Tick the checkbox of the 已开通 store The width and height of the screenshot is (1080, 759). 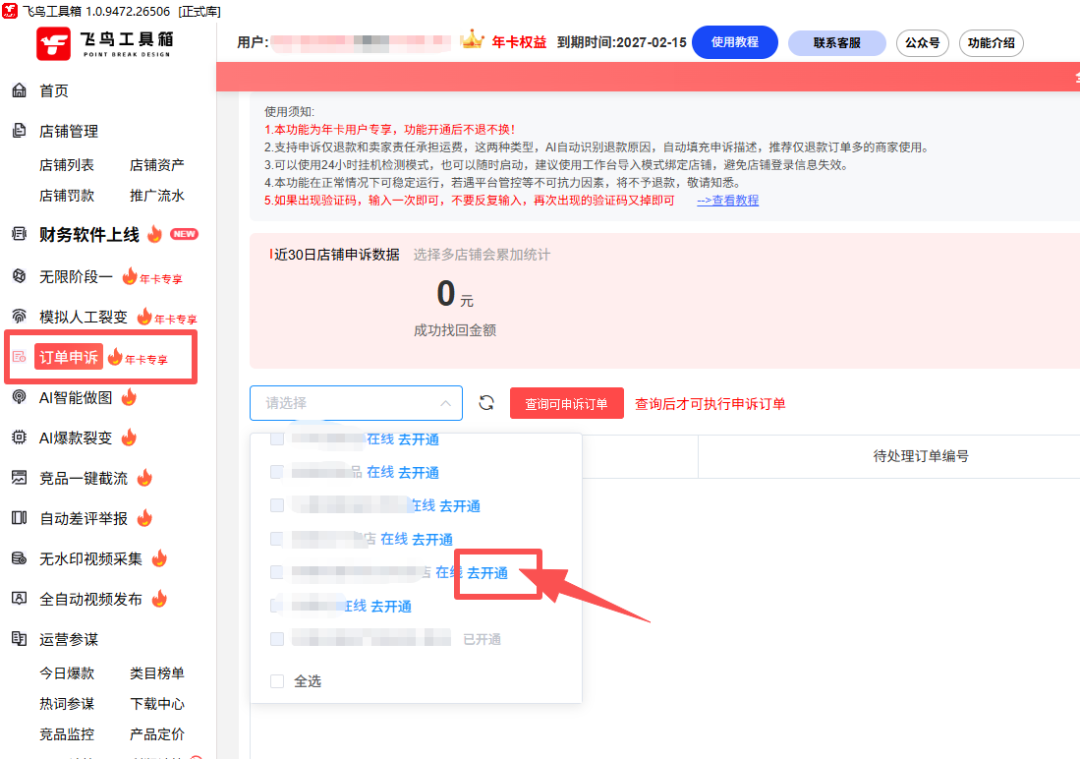pos(276,639)
